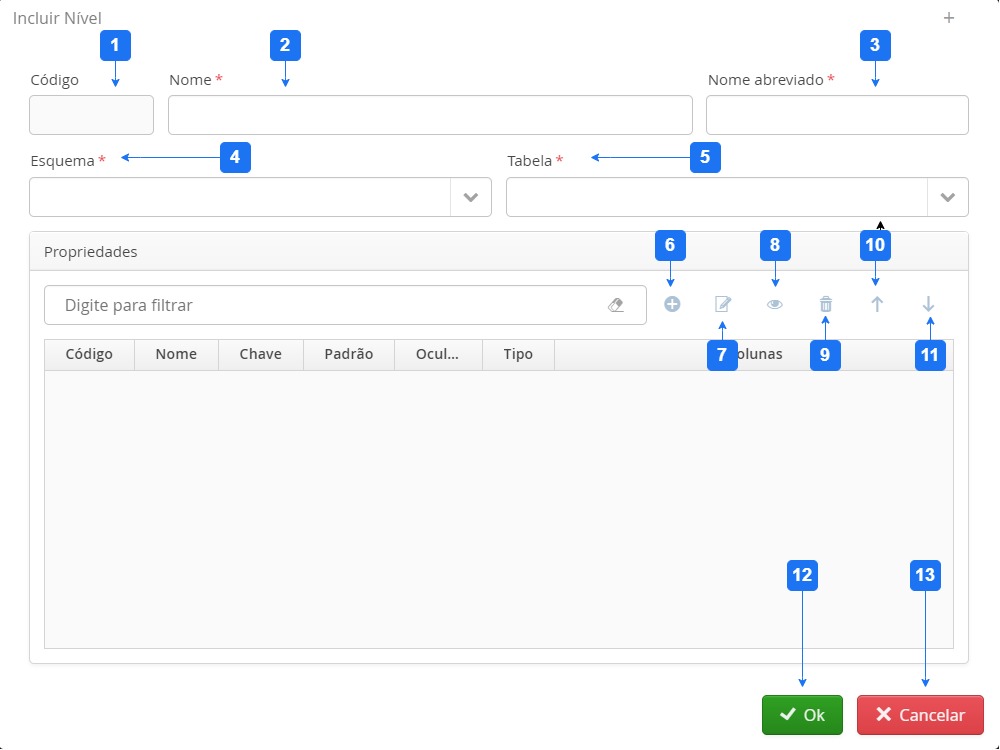
Task: Open the Esquema dropdown
Action: coord(470,197)
